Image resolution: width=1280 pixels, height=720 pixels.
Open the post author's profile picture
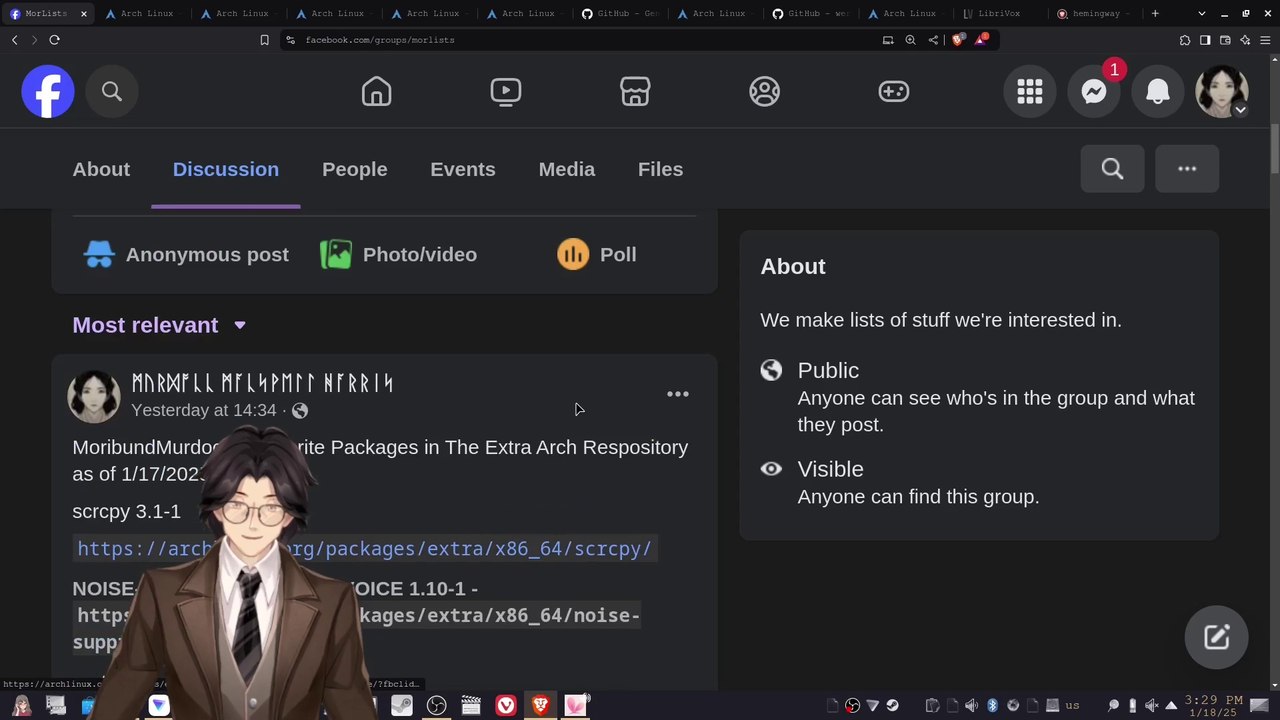click(x=94, y=396)
